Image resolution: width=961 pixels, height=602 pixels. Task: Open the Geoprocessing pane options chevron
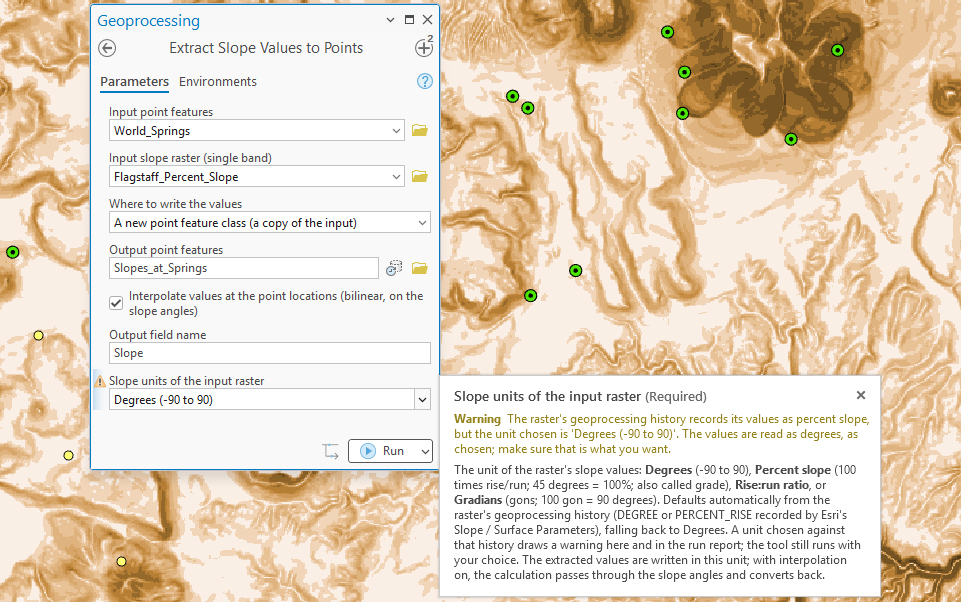pyautogui.click(x=390, y=20)
